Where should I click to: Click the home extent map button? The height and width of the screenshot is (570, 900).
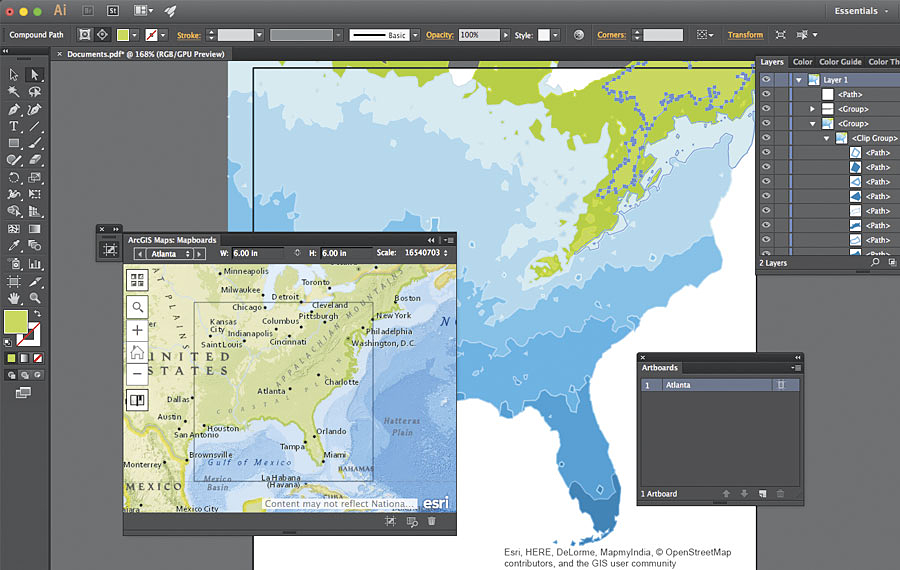pyautogui.click(x=138, y=352)
